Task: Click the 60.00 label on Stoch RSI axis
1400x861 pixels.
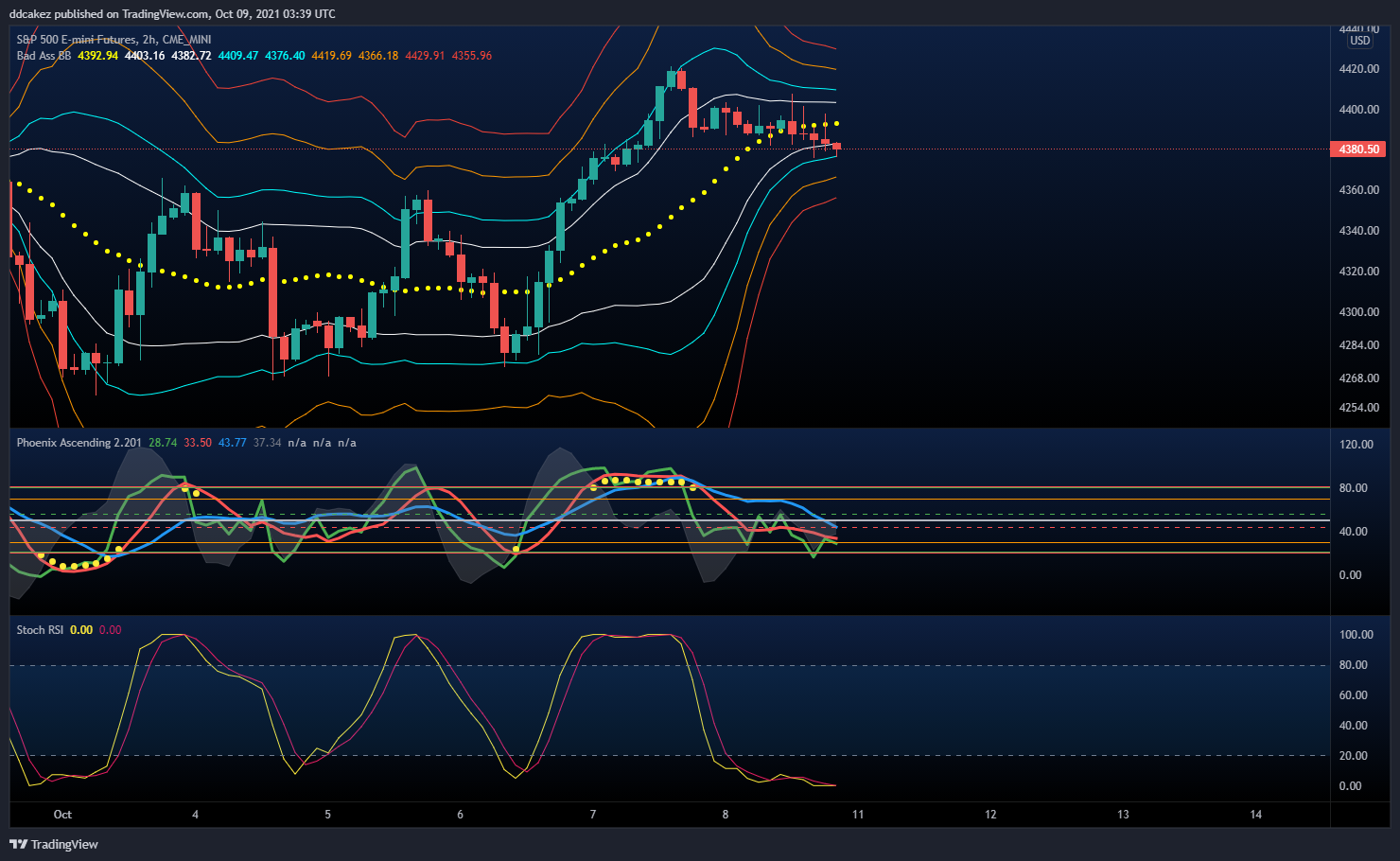Action: coord(1354,695)
